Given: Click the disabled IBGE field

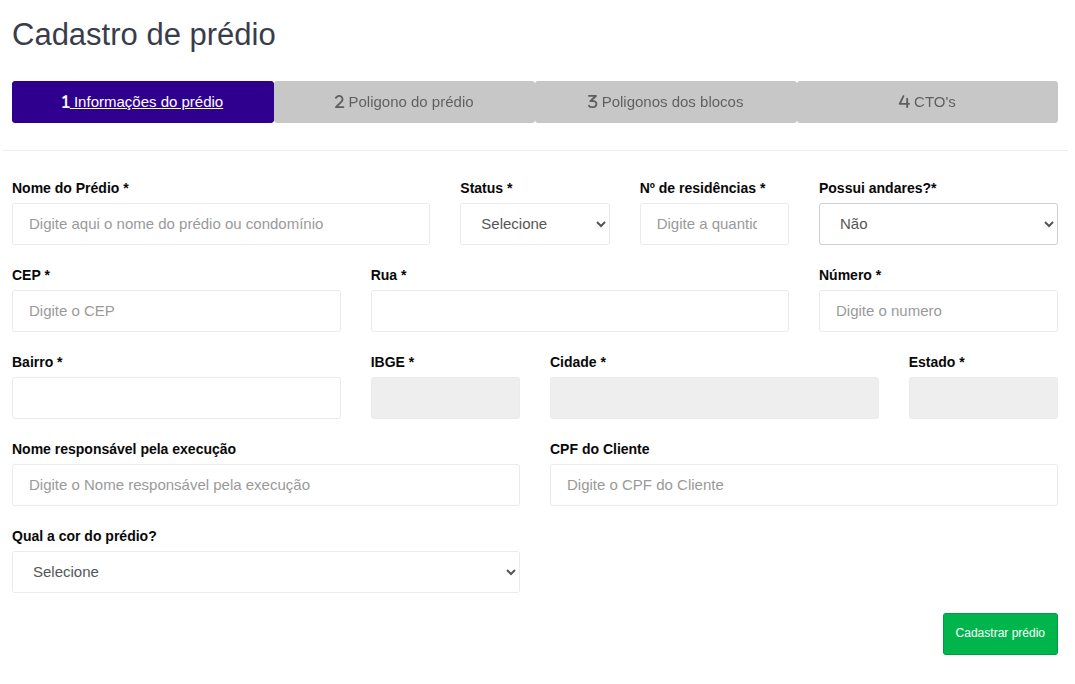Looking at the screenshot, I should click(x=445, y=398).
